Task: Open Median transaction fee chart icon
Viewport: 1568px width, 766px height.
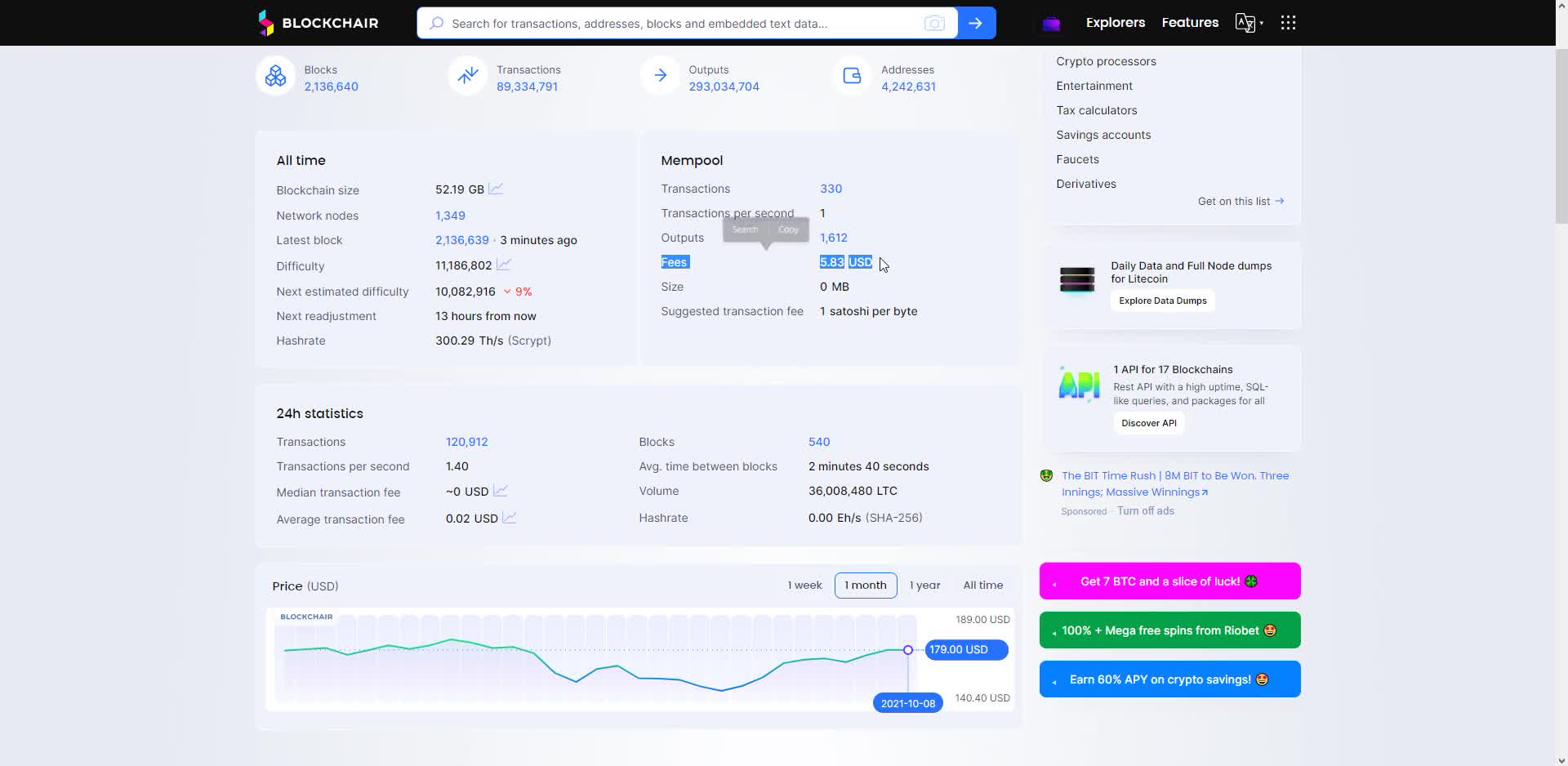Action: [501, 492]
